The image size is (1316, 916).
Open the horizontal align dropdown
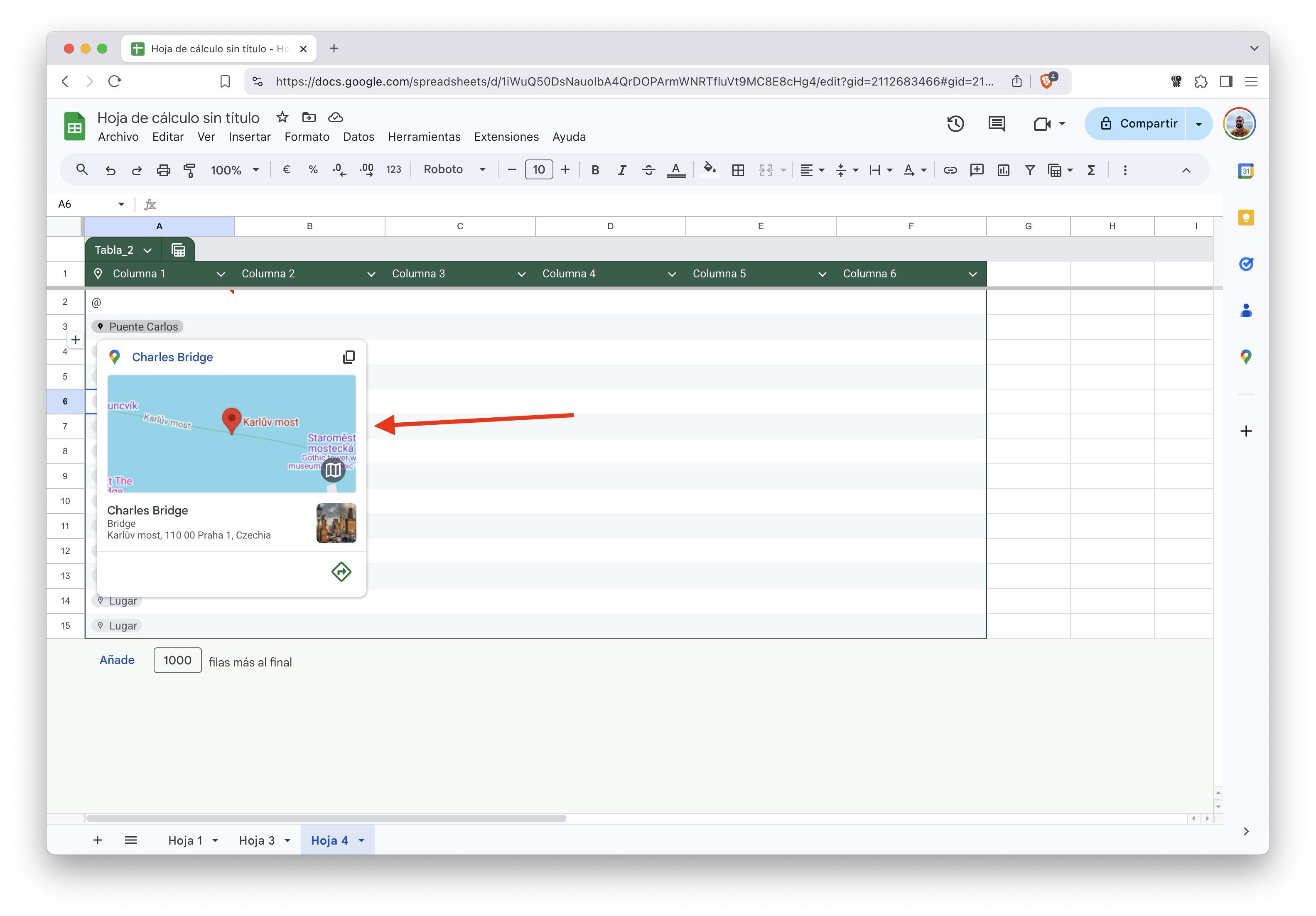(812, 170)
